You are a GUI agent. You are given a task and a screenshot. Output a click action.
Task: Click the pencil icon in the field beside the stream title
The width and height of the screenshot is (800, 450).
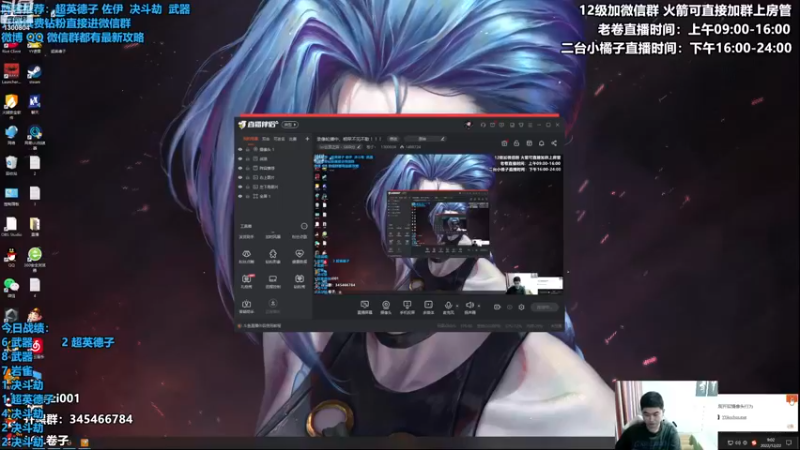tap(442, 139)
